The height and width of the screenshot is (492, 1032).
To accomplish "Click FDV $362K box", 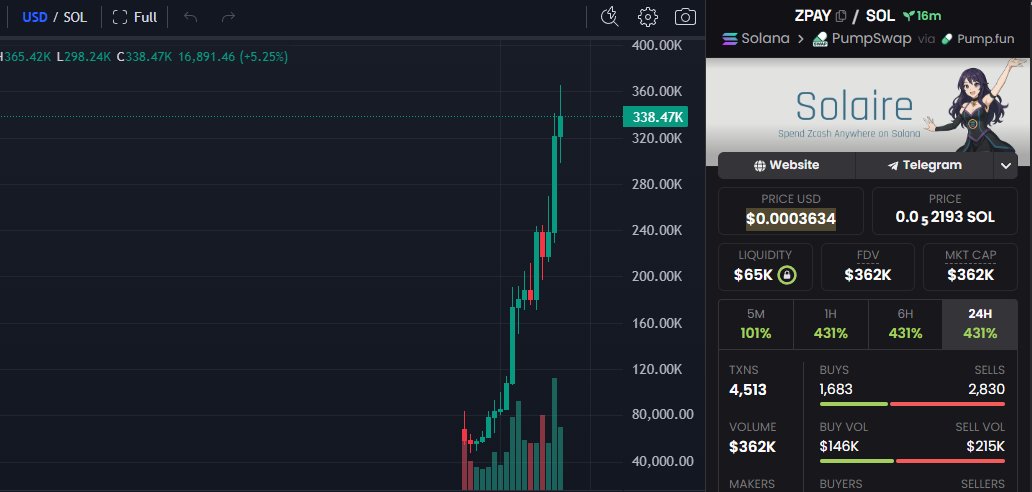I will click(867, 267).
